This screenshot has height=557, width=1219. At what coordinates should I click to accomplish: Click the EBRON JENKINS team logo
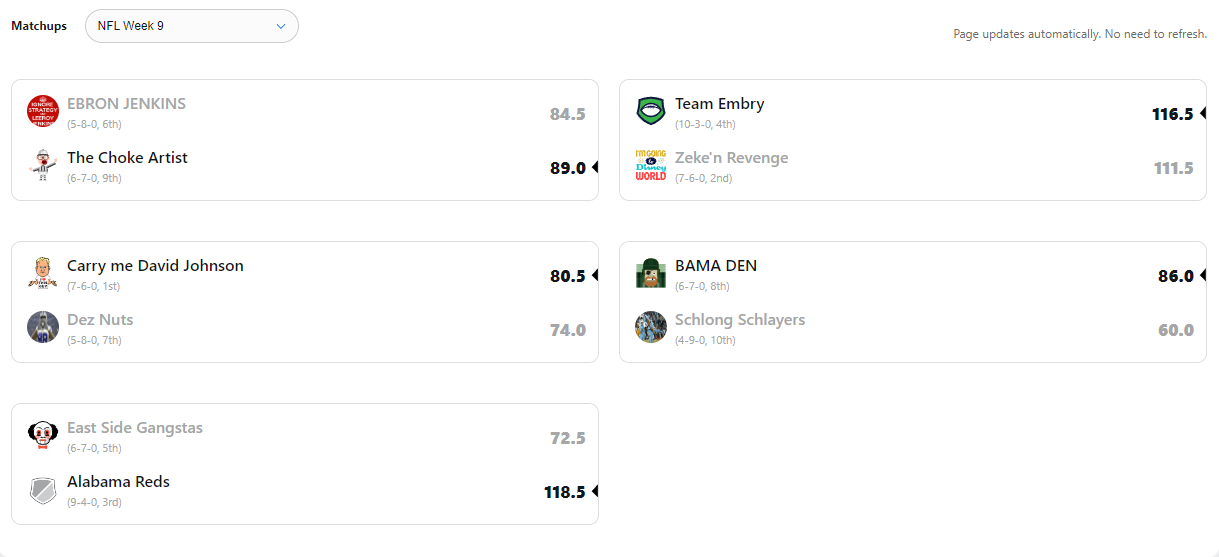point(43,111)
